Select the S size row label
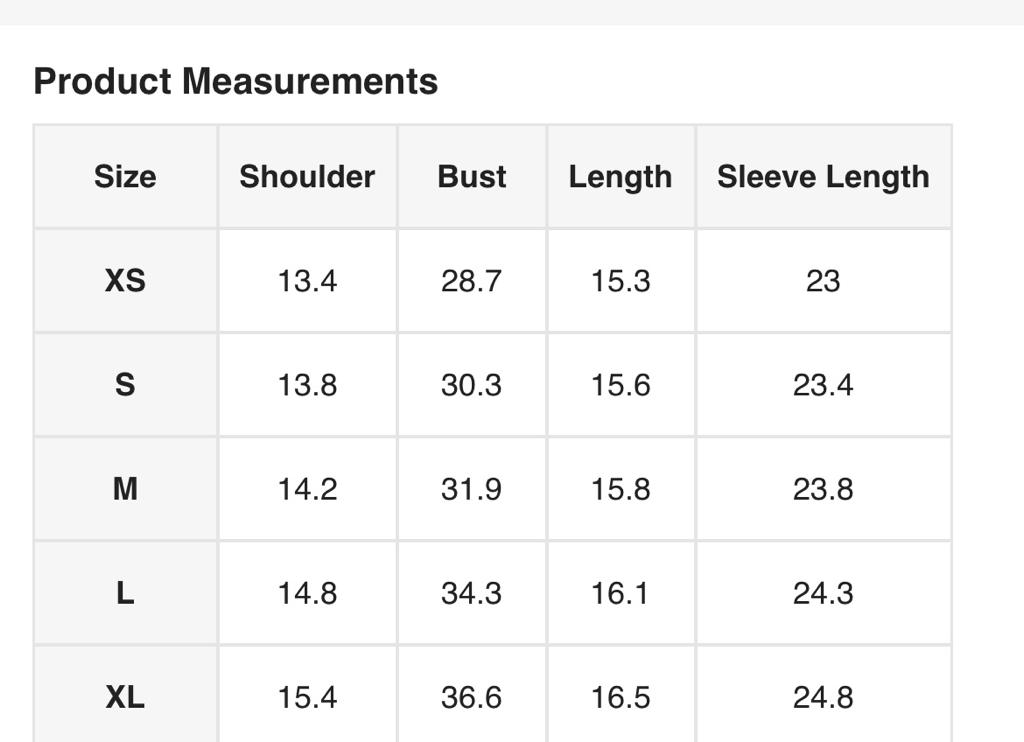The width and height of the screenshot is (1024, 742). click(x=125, y=385)
